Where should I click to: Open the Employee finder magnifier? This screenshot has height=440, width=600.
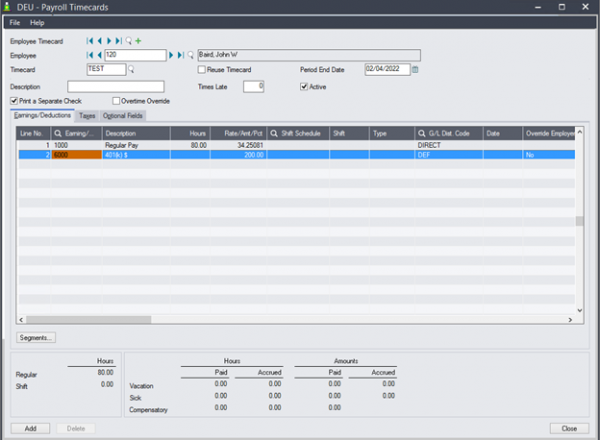point(191,55)
